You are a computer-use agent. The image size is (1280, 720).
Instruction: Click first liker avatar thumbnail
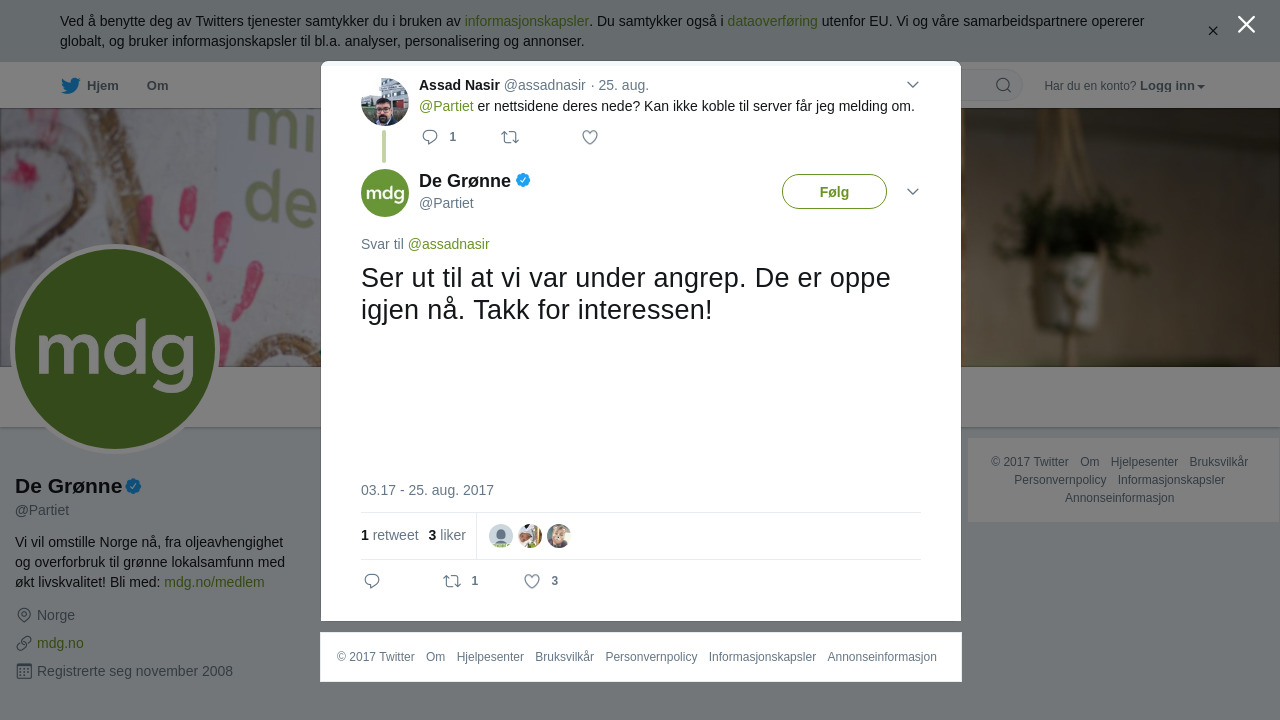pos(501,536)
